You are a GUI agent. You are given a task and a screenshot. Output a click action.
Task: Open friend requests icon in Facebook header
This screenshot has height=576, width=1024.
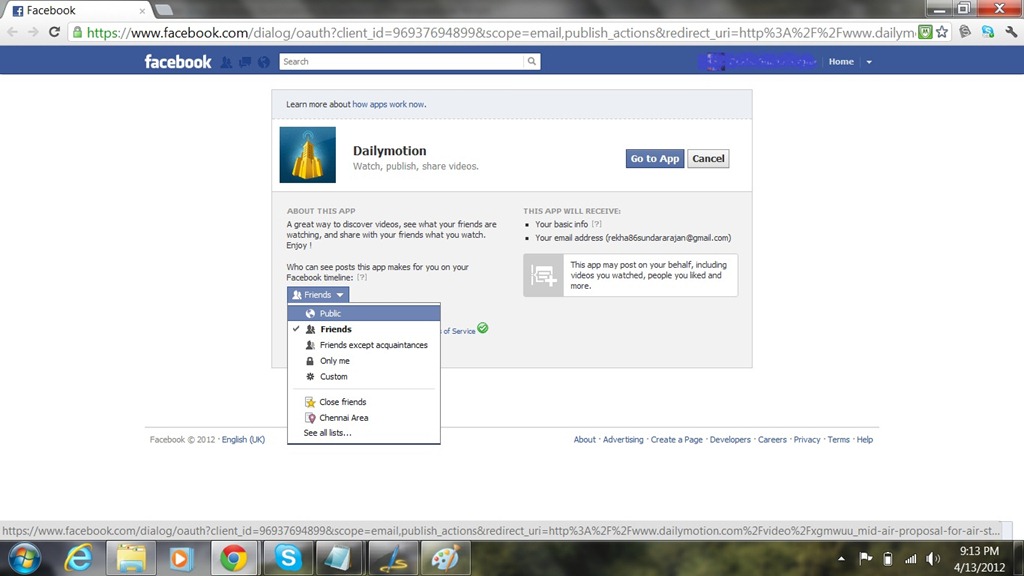pos(226,62)
